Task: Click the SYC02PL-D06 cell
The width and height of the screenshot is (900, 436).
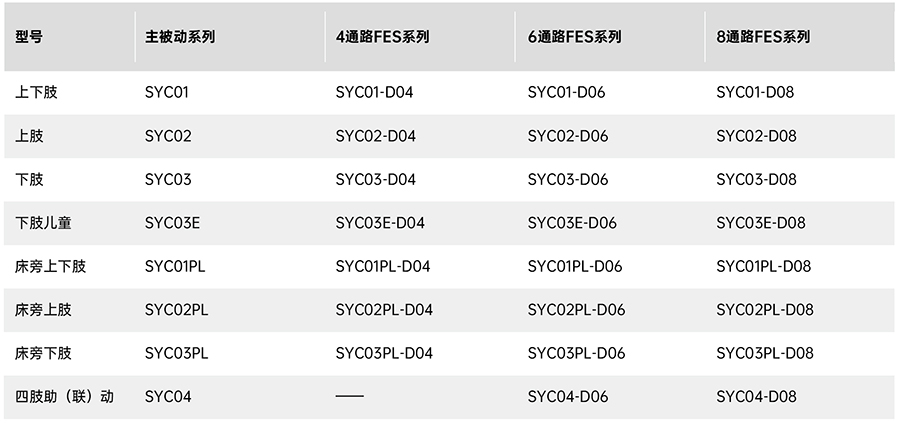Action: (576, 310)
